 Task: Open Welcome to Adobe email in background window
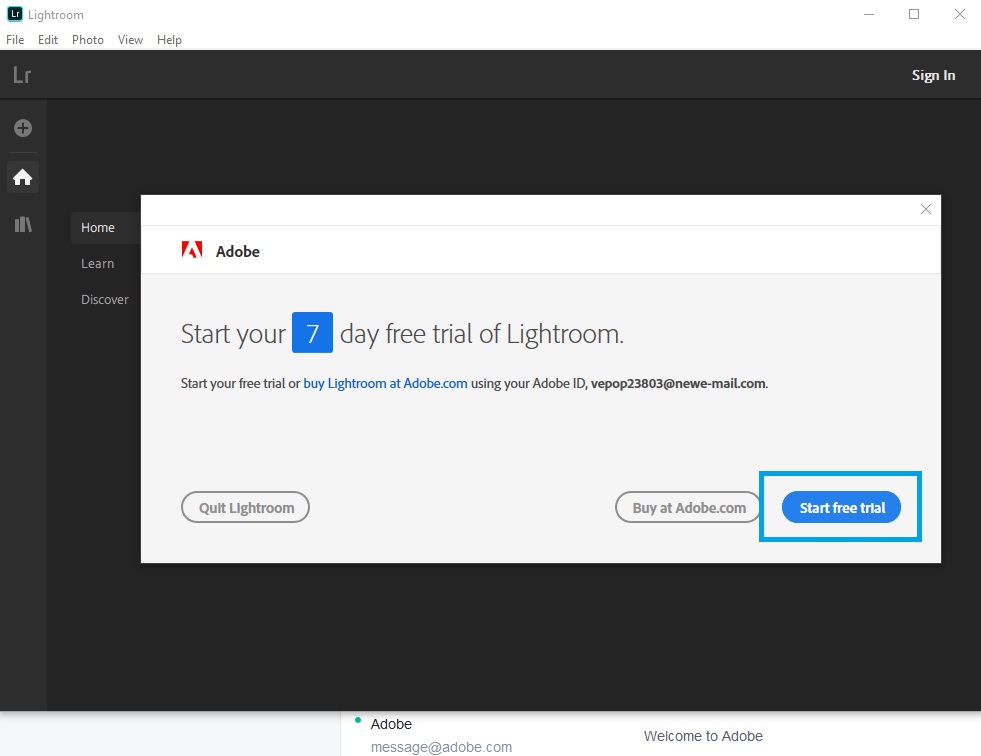coord(703,737)
